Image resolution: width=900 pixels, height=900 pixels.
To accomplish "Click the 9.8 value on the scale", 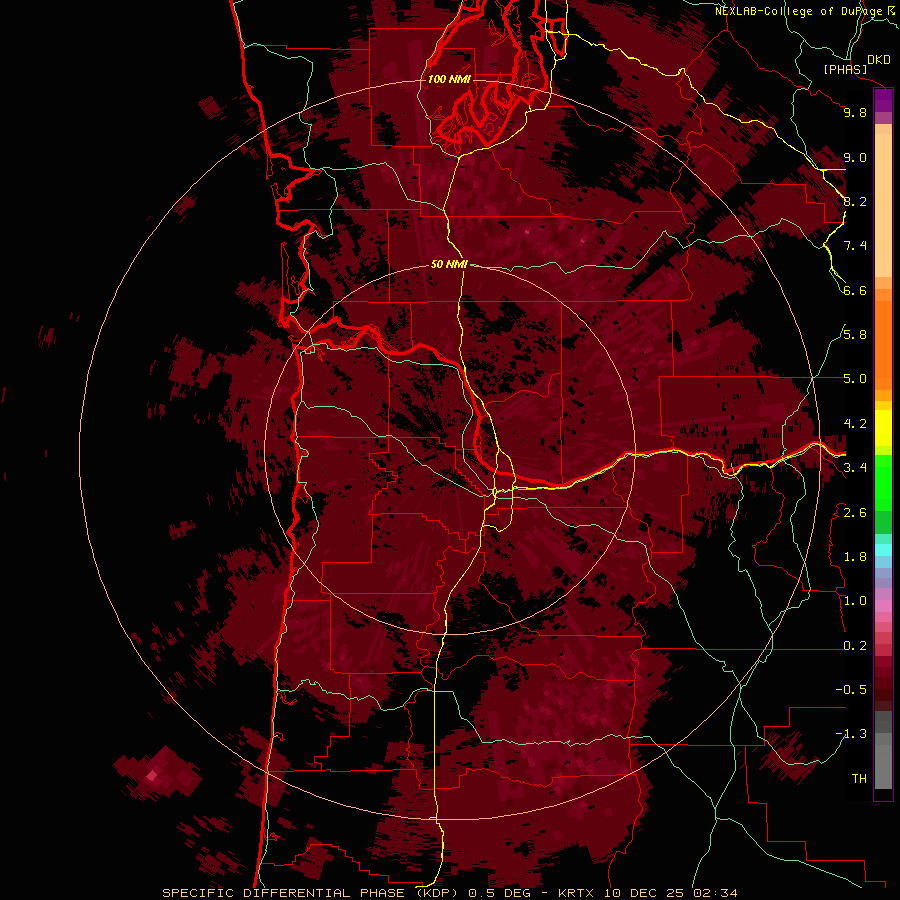I will (855, 112).
